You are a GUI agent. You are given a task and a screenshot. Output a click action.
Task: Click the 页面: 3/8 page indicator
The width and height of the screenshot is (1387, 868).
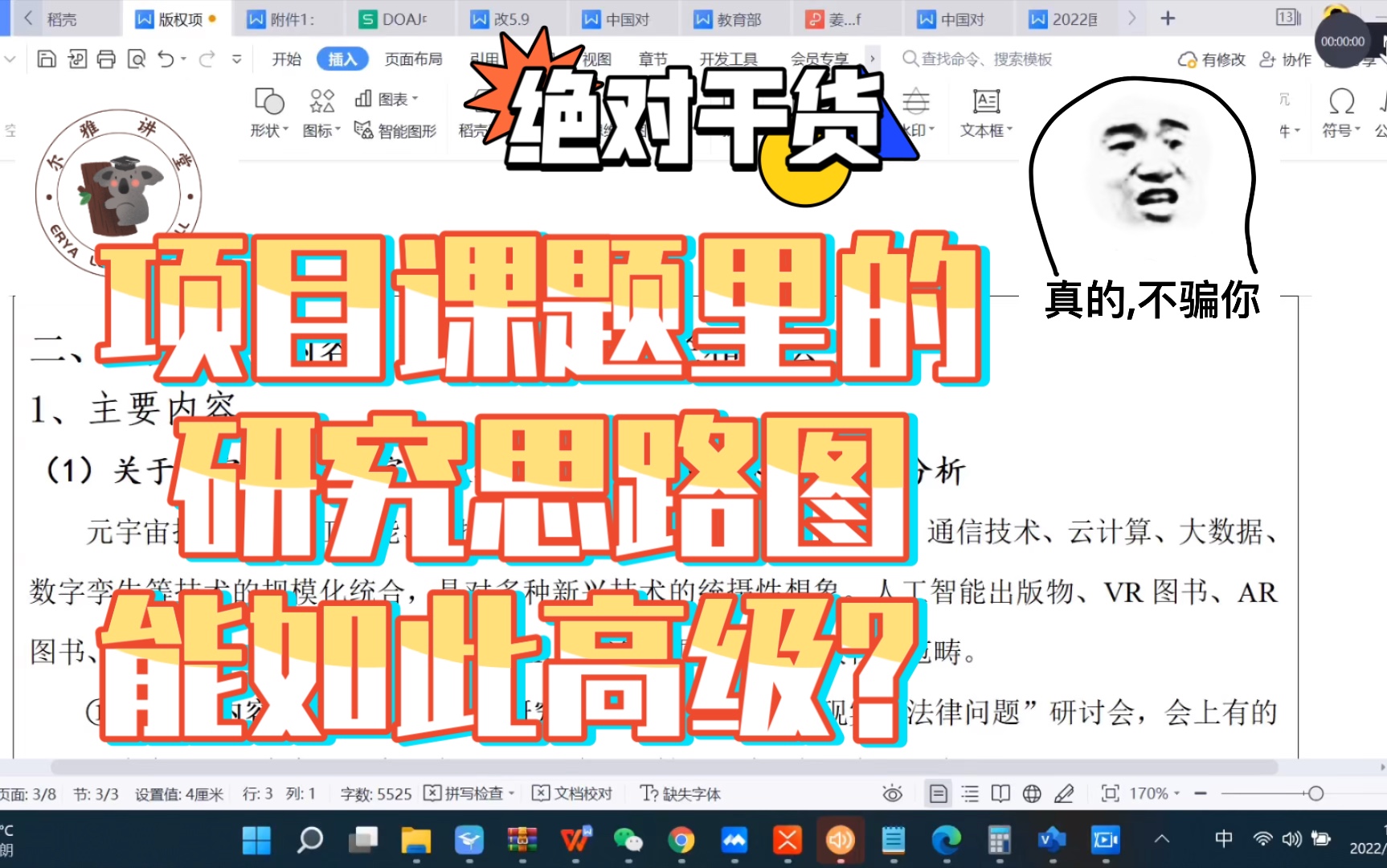(28, 794)
